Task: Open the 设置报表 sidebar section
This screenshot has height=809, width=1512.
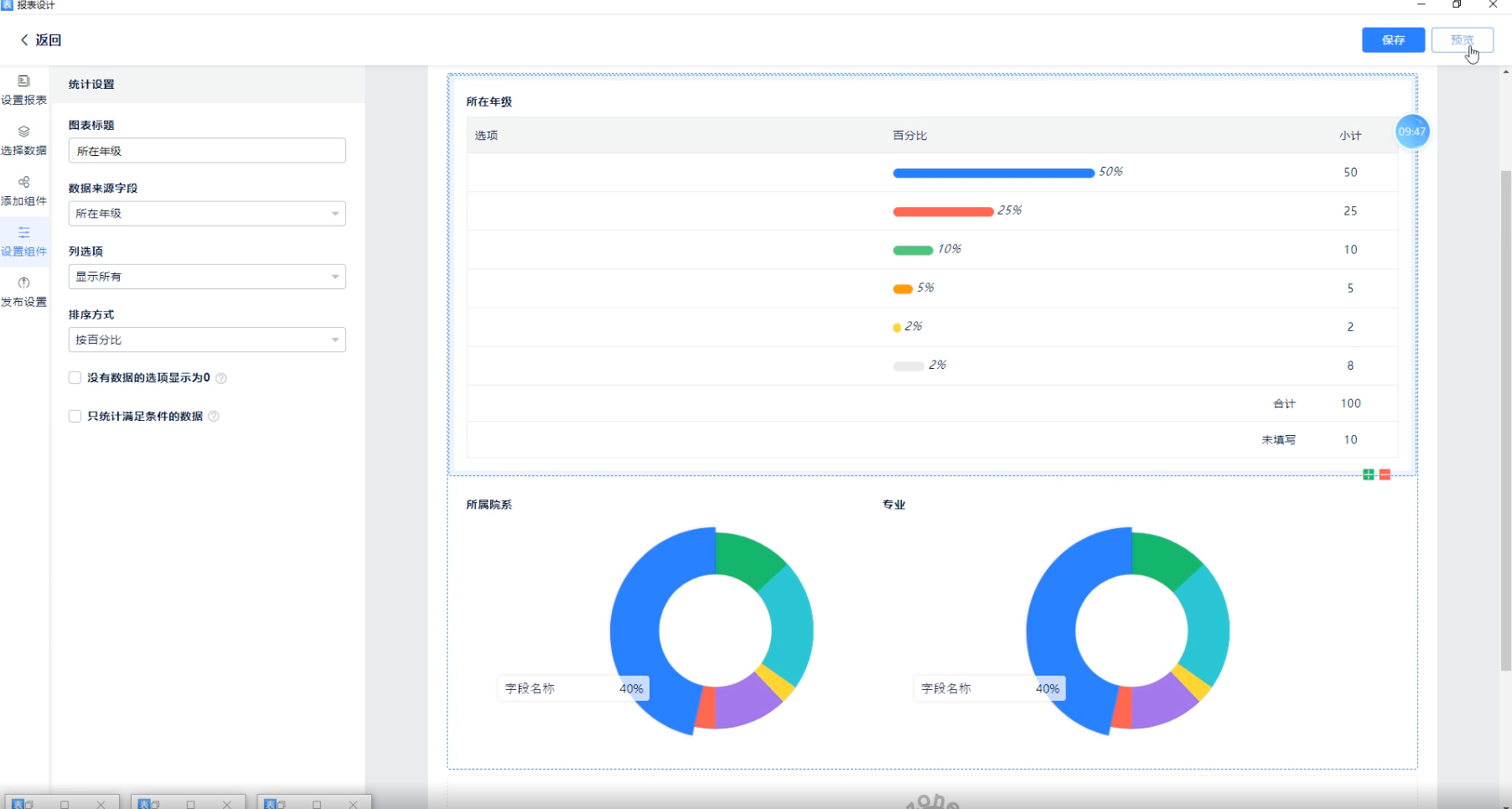Action: click(x=23, y=90)
